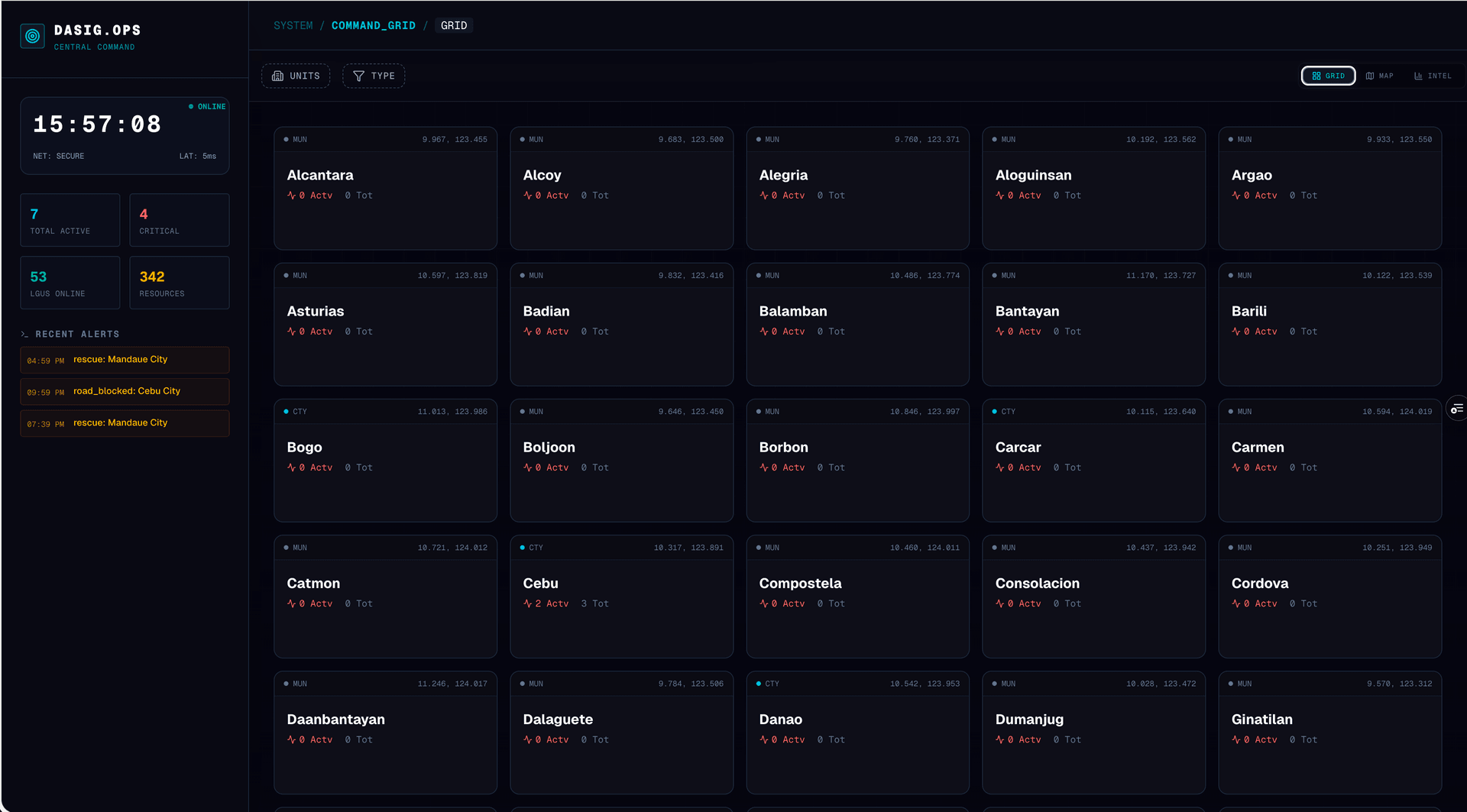The image size is (1467, 812).
Task: Go to SYSTEM in the breadcrumb
Action: 293,26
